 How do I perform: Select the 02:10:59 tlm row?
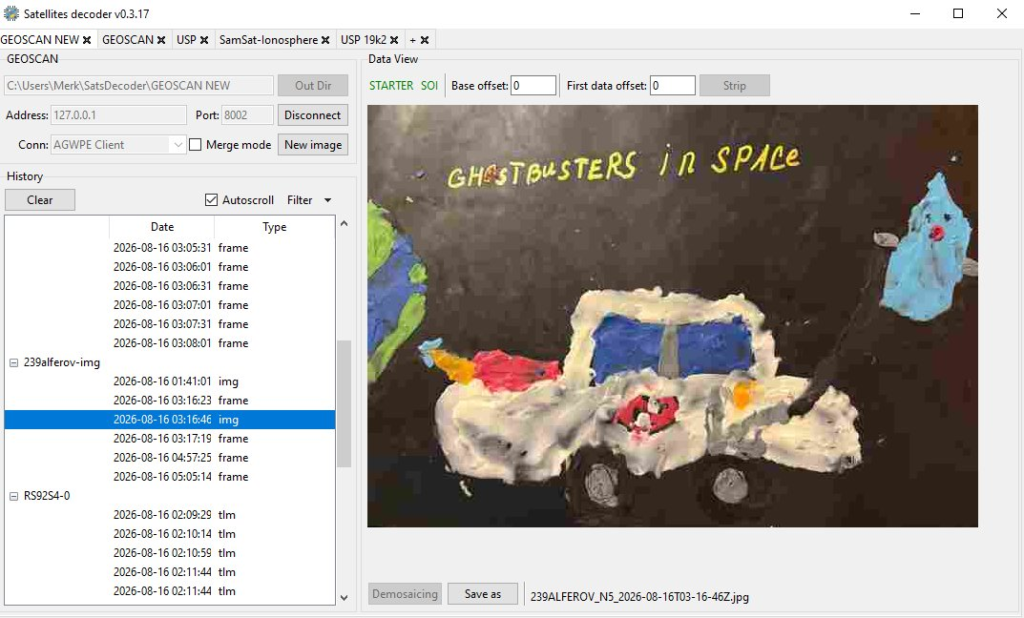[x=170, y=553]
